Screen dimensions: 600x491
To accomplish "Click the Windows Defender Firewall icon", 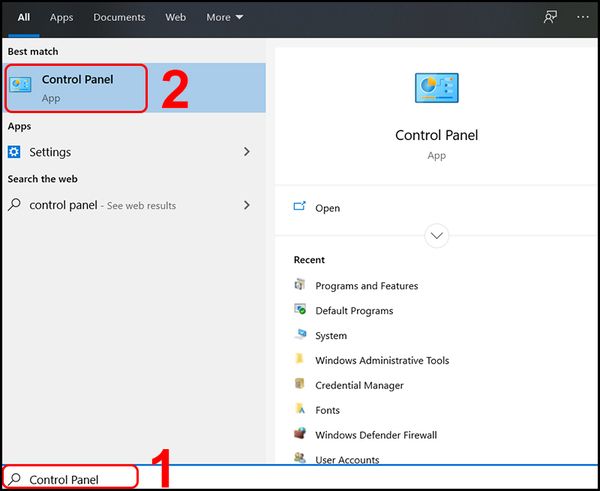I will click(x=299, y=434).
